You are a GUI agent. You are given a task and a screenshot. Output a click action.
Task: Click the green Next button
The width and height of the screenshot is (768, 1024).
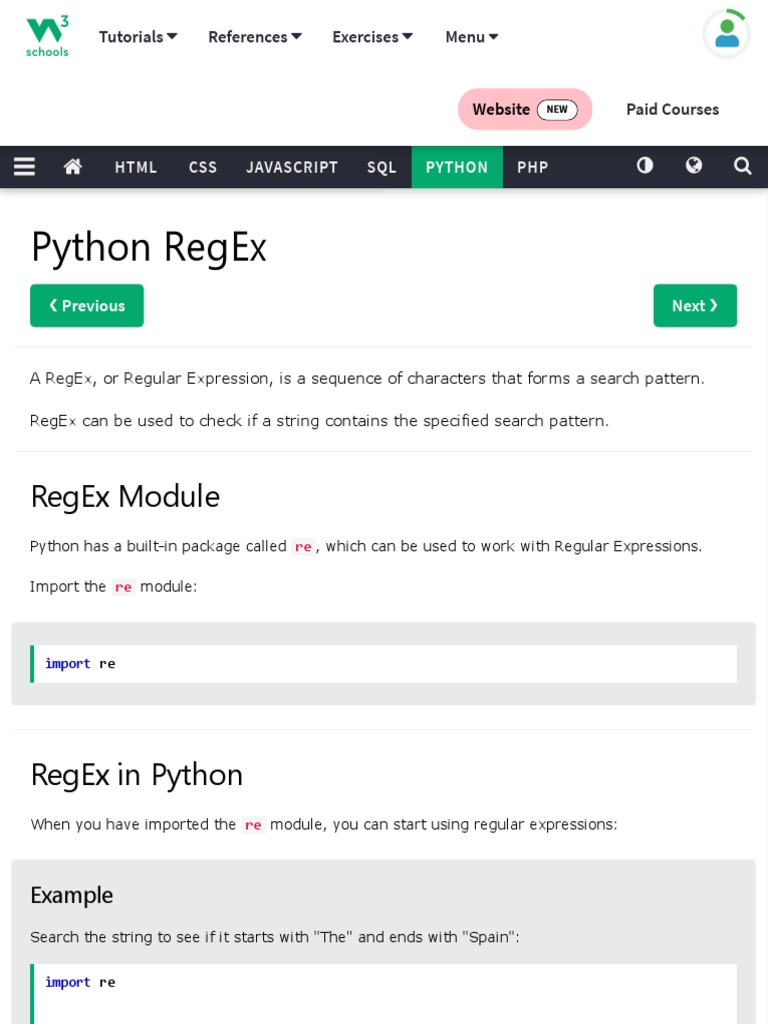(695, 306)
